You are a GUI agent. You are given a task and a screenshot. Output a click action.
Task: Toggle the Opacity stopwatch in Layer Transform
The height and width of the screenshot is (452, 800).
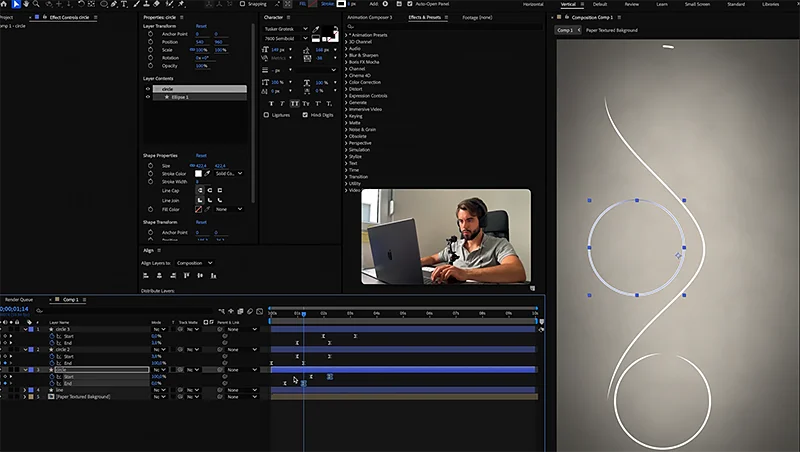pyautogui.click(x=151, y=66)
